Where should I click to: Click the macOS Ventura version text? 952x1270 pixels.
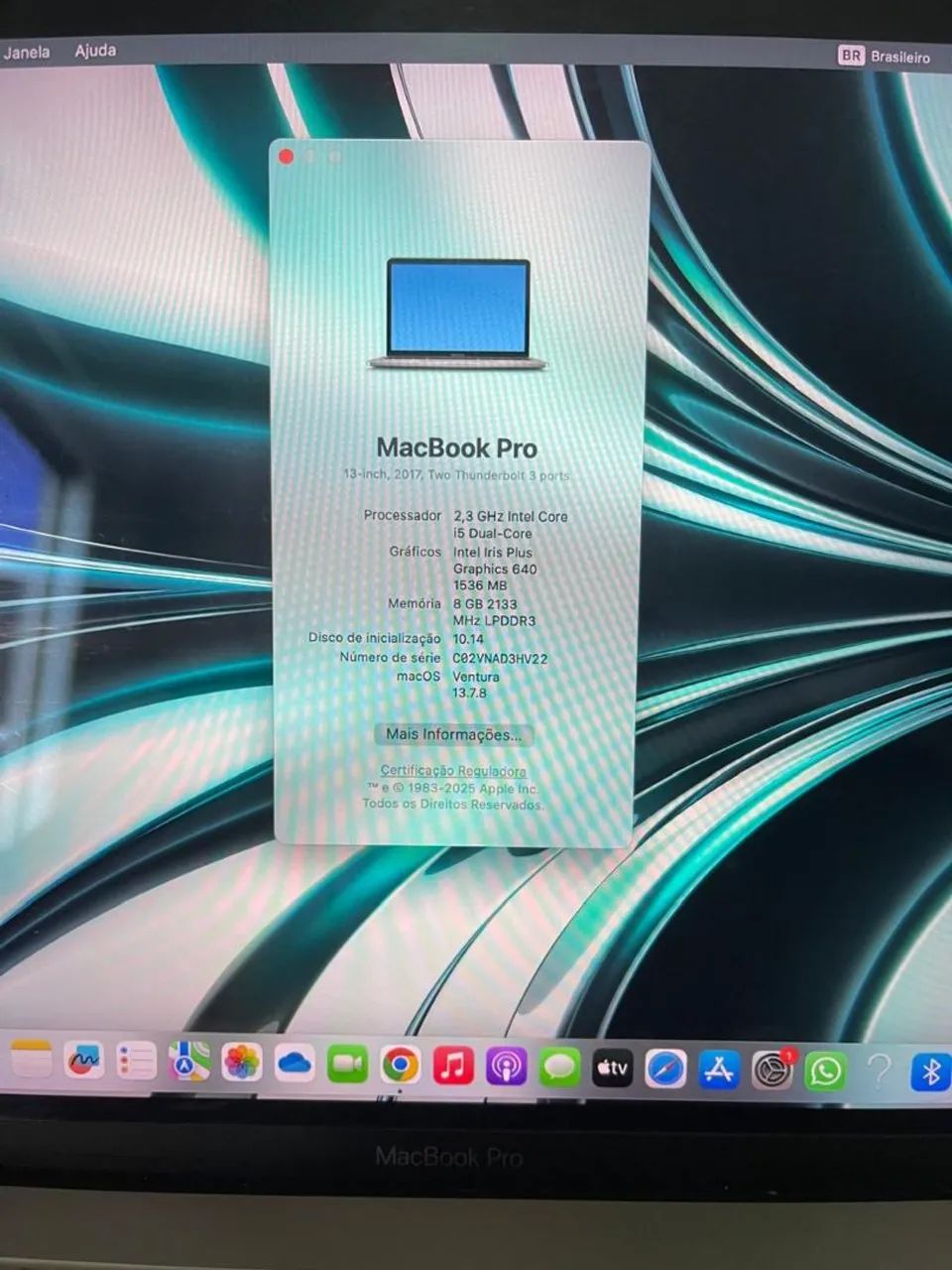tap(476, 685)
